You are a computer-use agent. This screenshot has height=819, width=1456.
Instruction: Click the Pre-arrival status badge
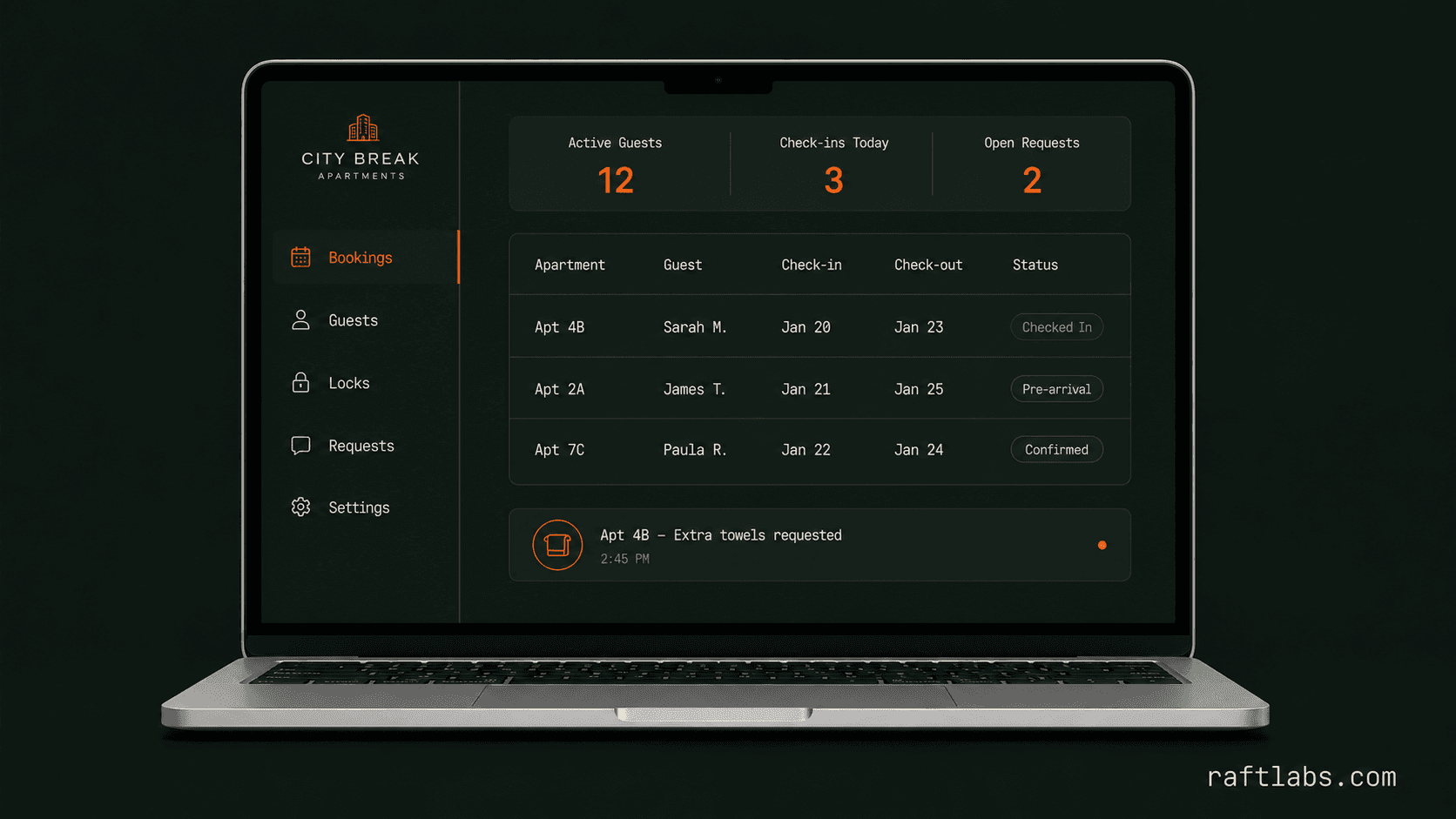[x=1056, y=389]
